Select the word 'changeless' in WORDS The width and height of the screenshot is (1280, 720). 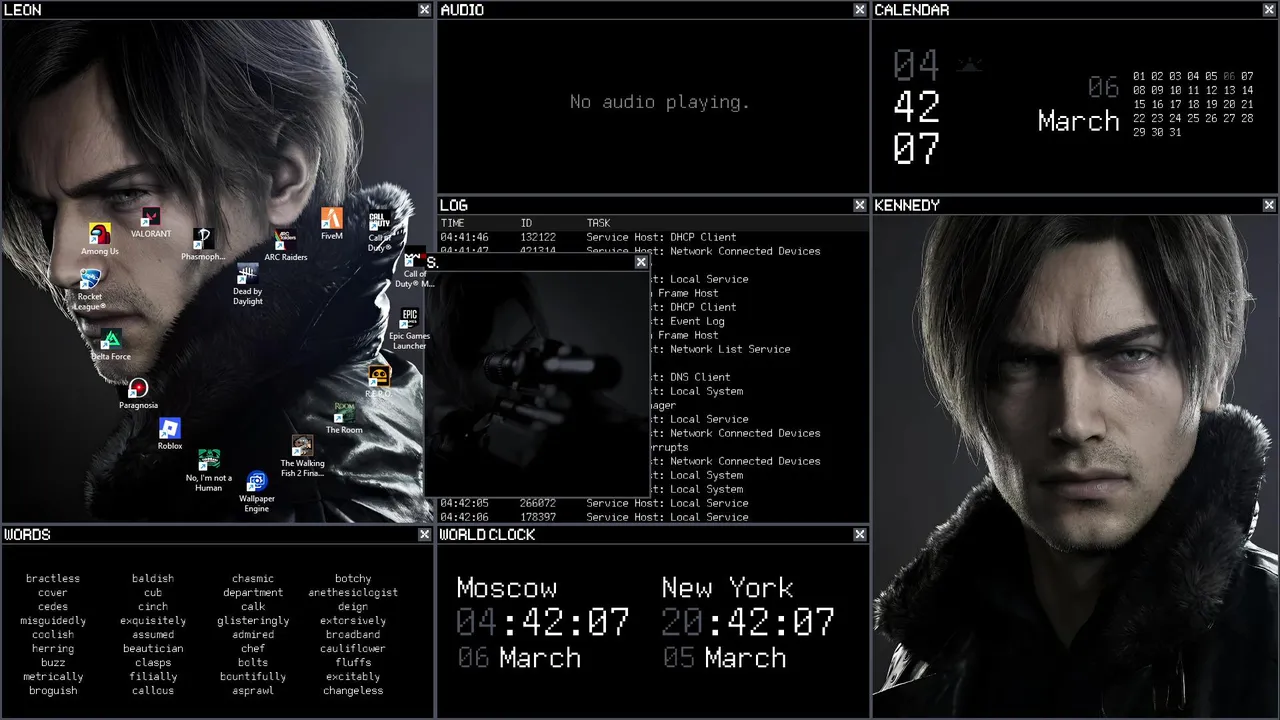point(353,691)
